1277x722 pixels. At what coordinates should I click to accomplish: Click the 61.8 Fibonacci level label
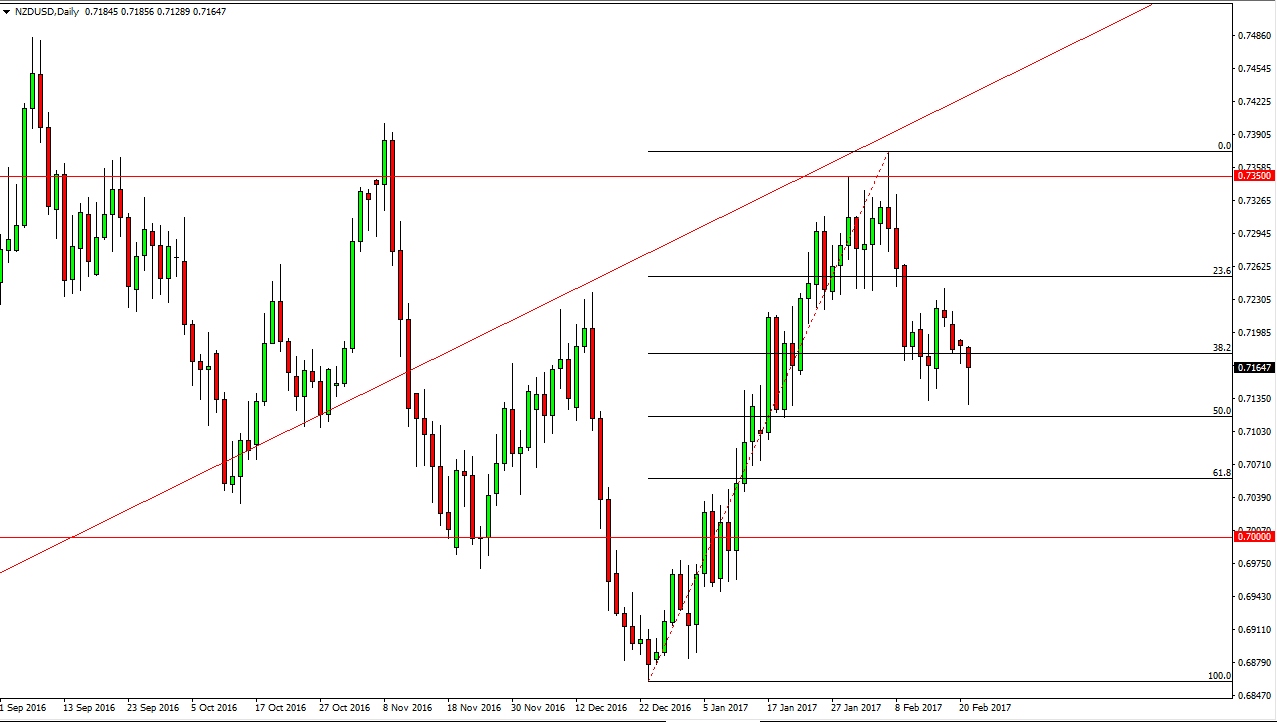tap(1220, 472)
